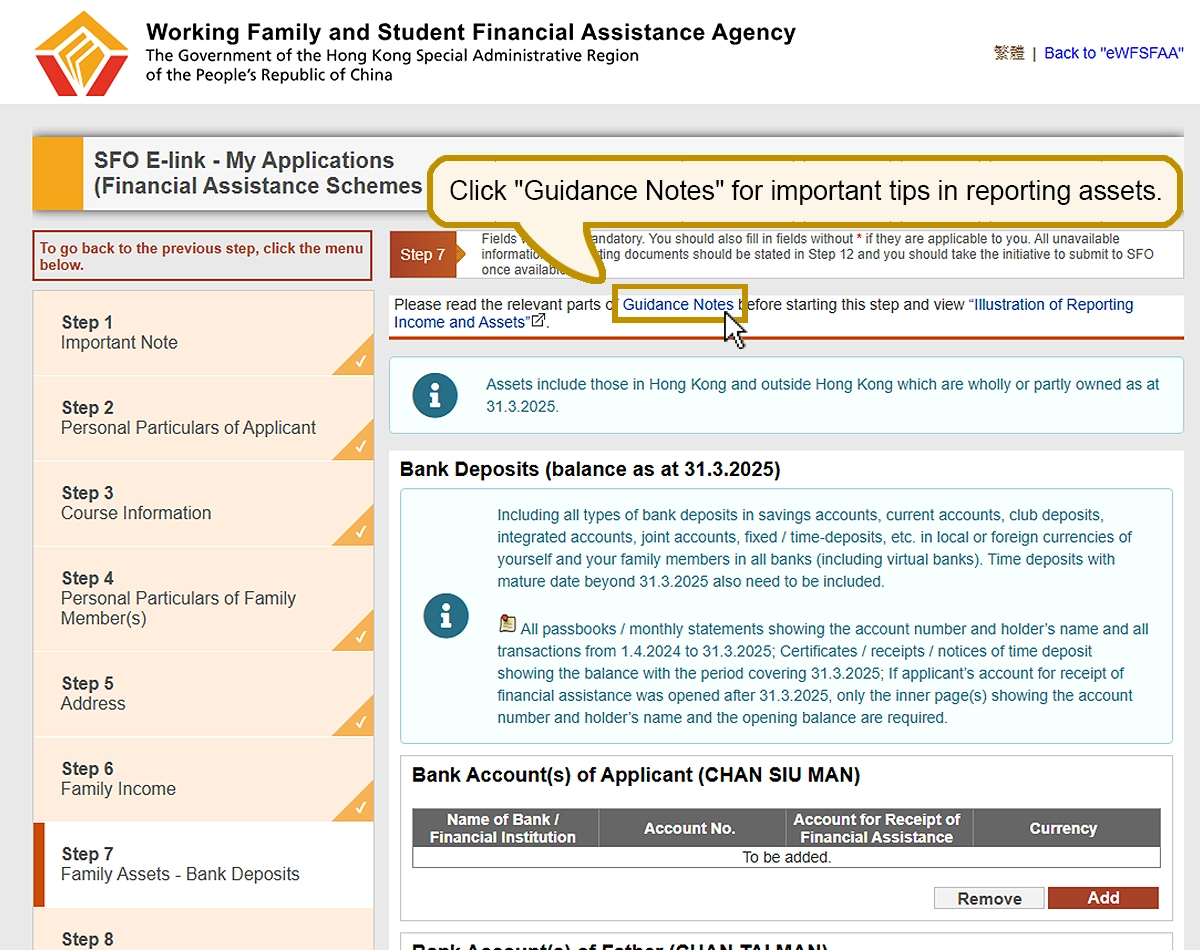This screenshot has height=950, width=1200.
Task: Go to Step 2 Personal Particulars of Applicant
Action: (188, 418)
